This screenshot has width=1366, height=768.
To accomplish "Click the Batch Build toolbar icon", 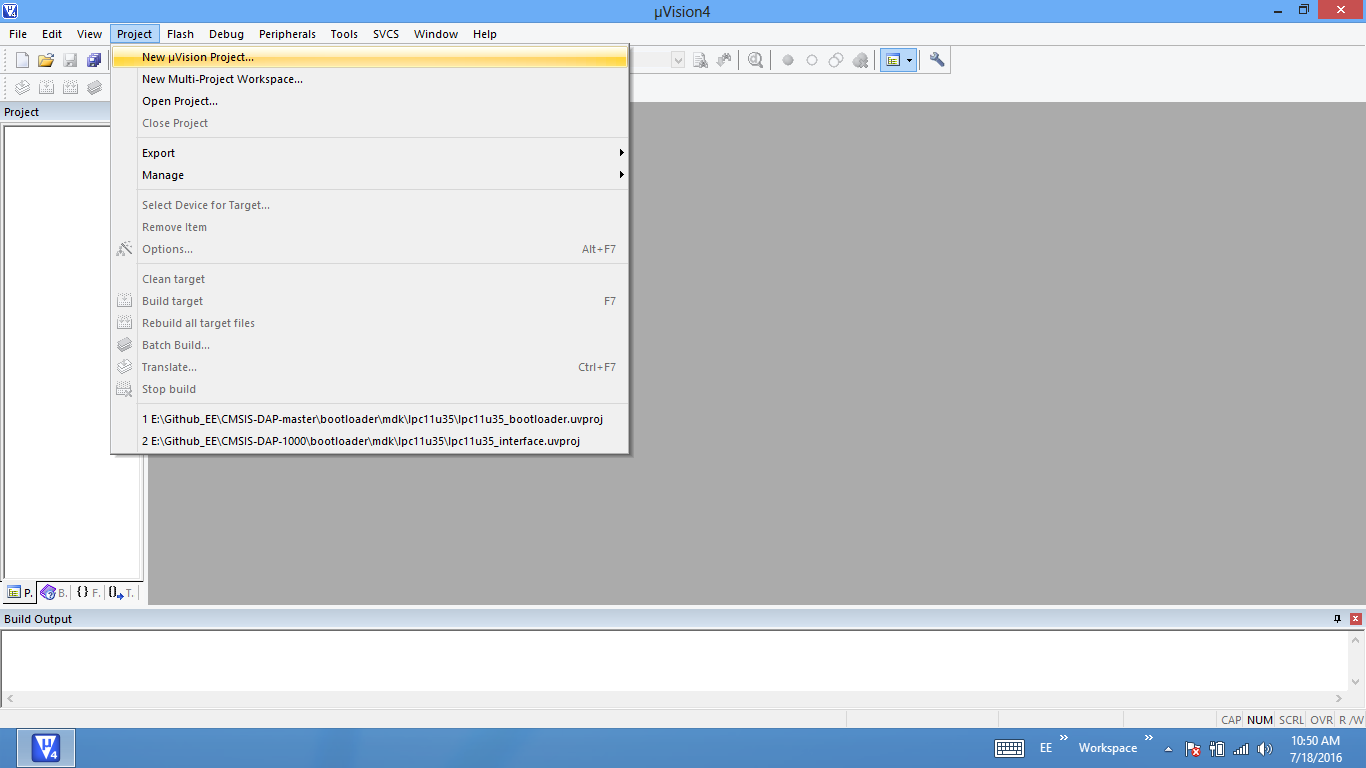I will 94,87.
